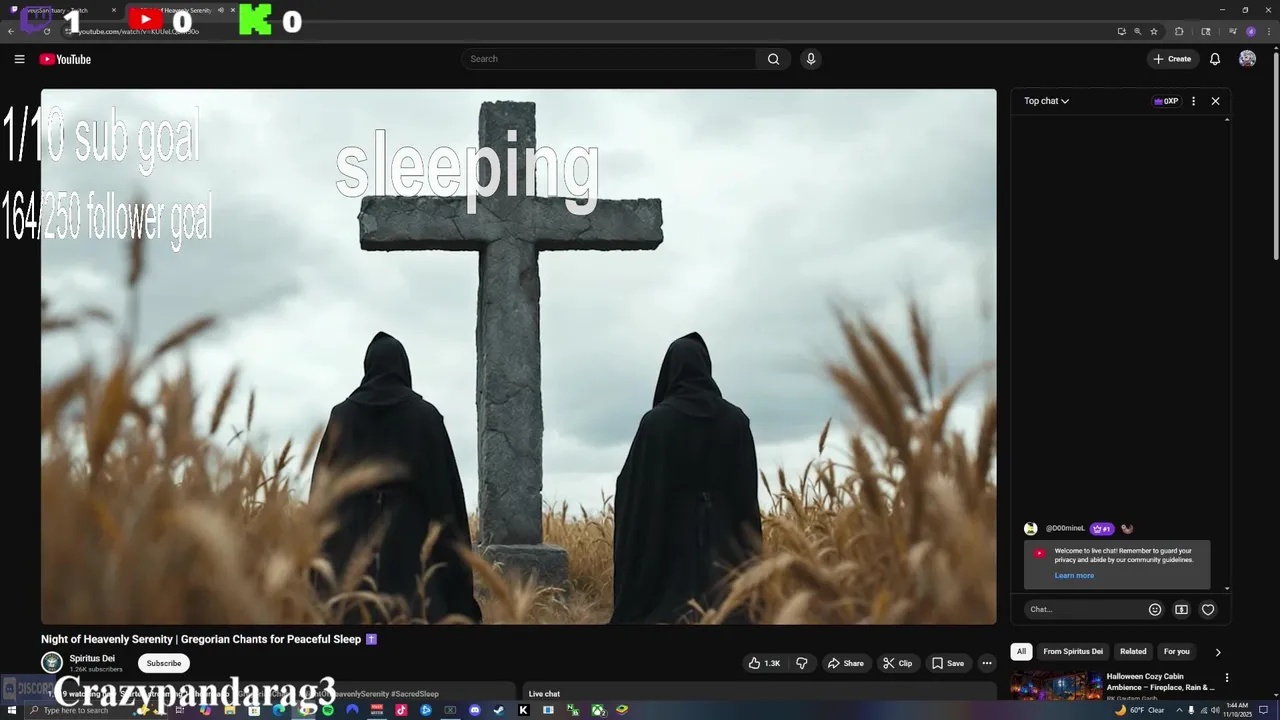Open the video more actions ellipsis
The height and width of the screenshot is (720, 1280).
(x=986, y=663)
